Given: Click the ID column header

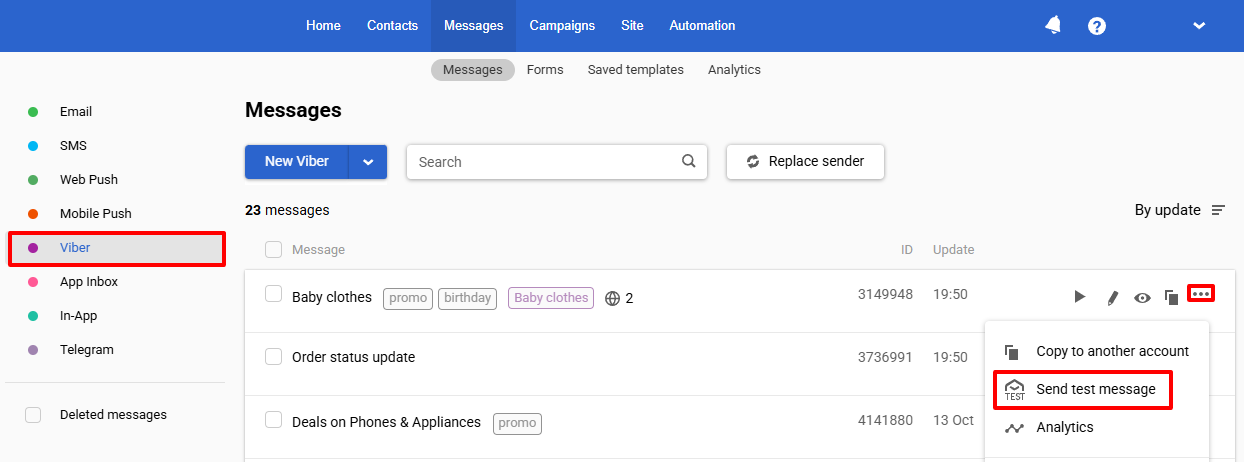Looking at the screenshot, I should (906, 250).
